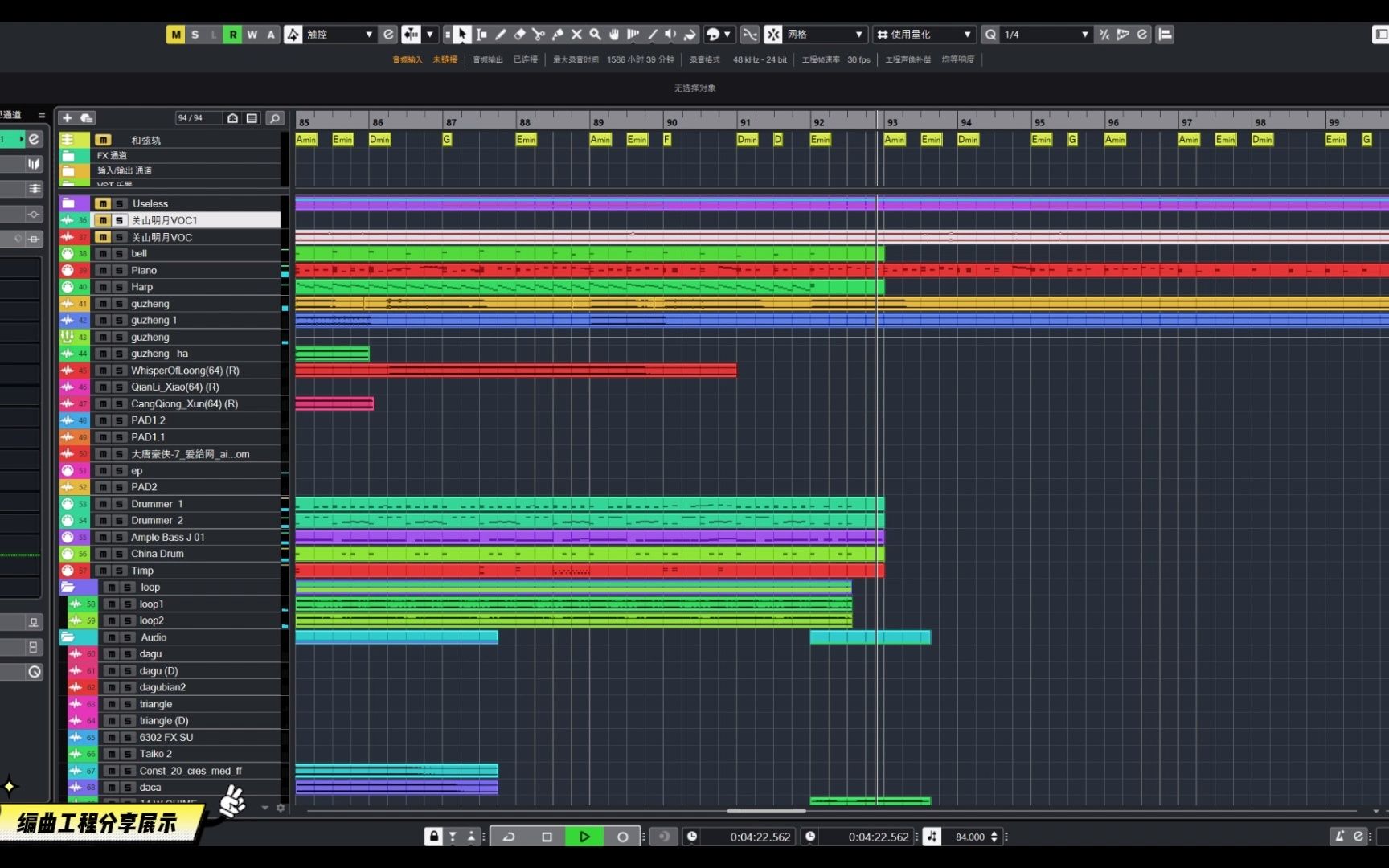Click the red WhisperOfLoong MIDI clip

coord(515,371)
